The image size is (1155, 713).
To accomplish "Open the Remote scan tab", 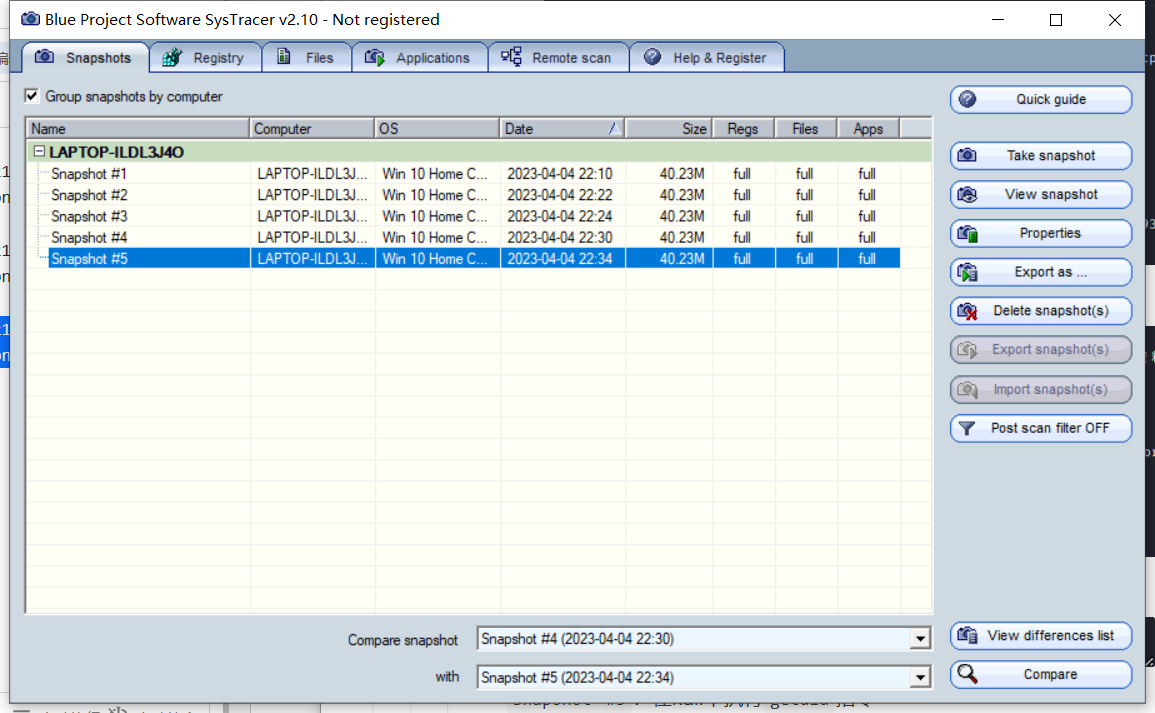I will (x=558, y=57).
